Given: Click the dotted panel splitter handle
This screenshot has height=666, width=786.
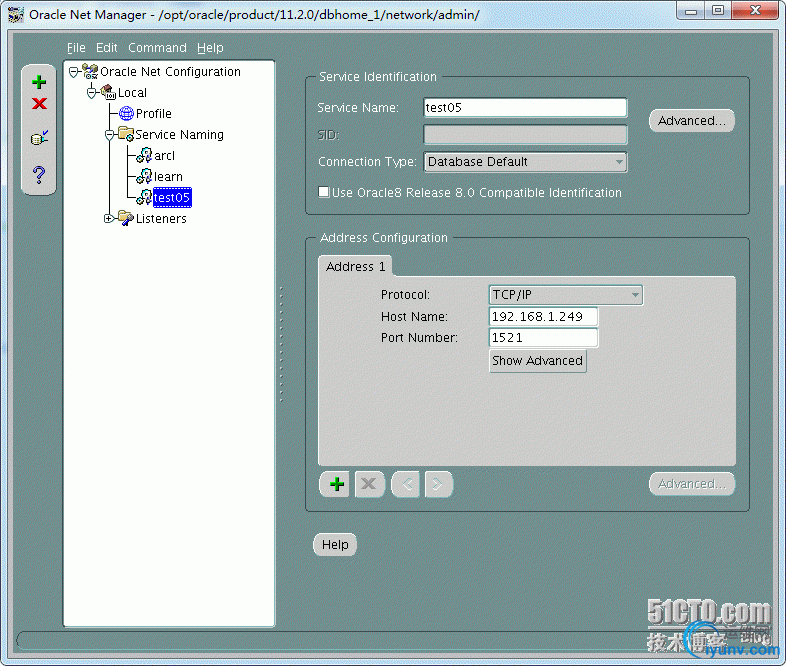Looking at the screenshot, I should [x=281, y=344].
